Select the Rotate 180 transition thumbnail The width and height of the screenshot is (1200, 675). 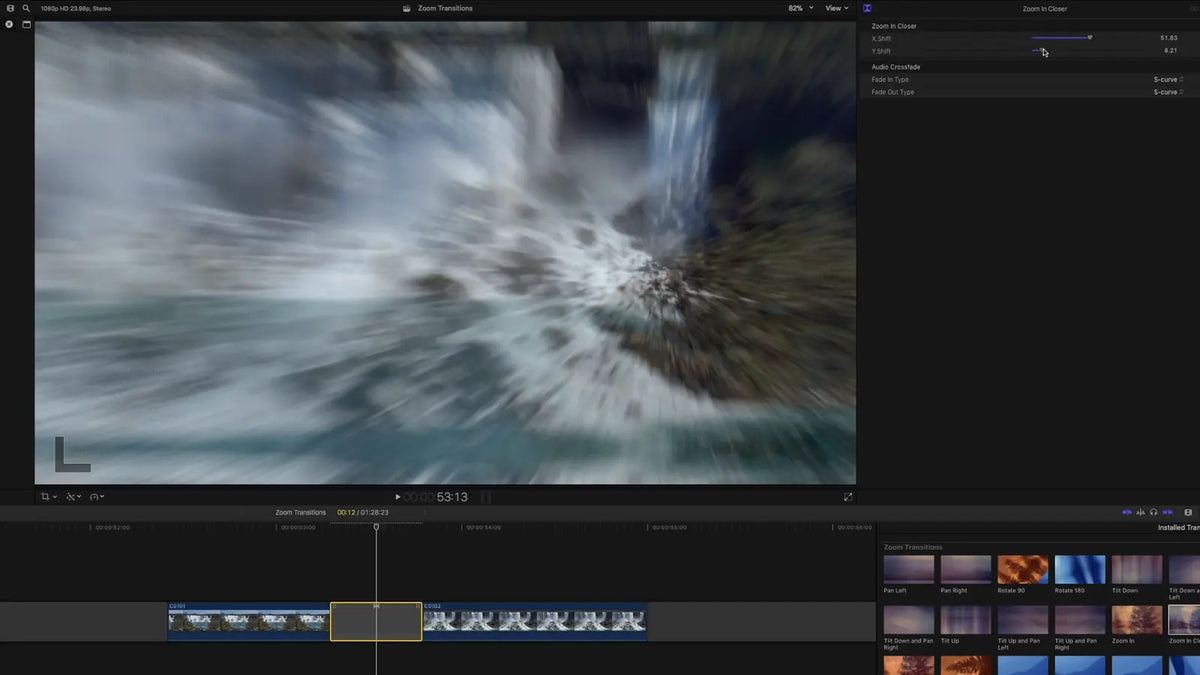(1080, 570)
